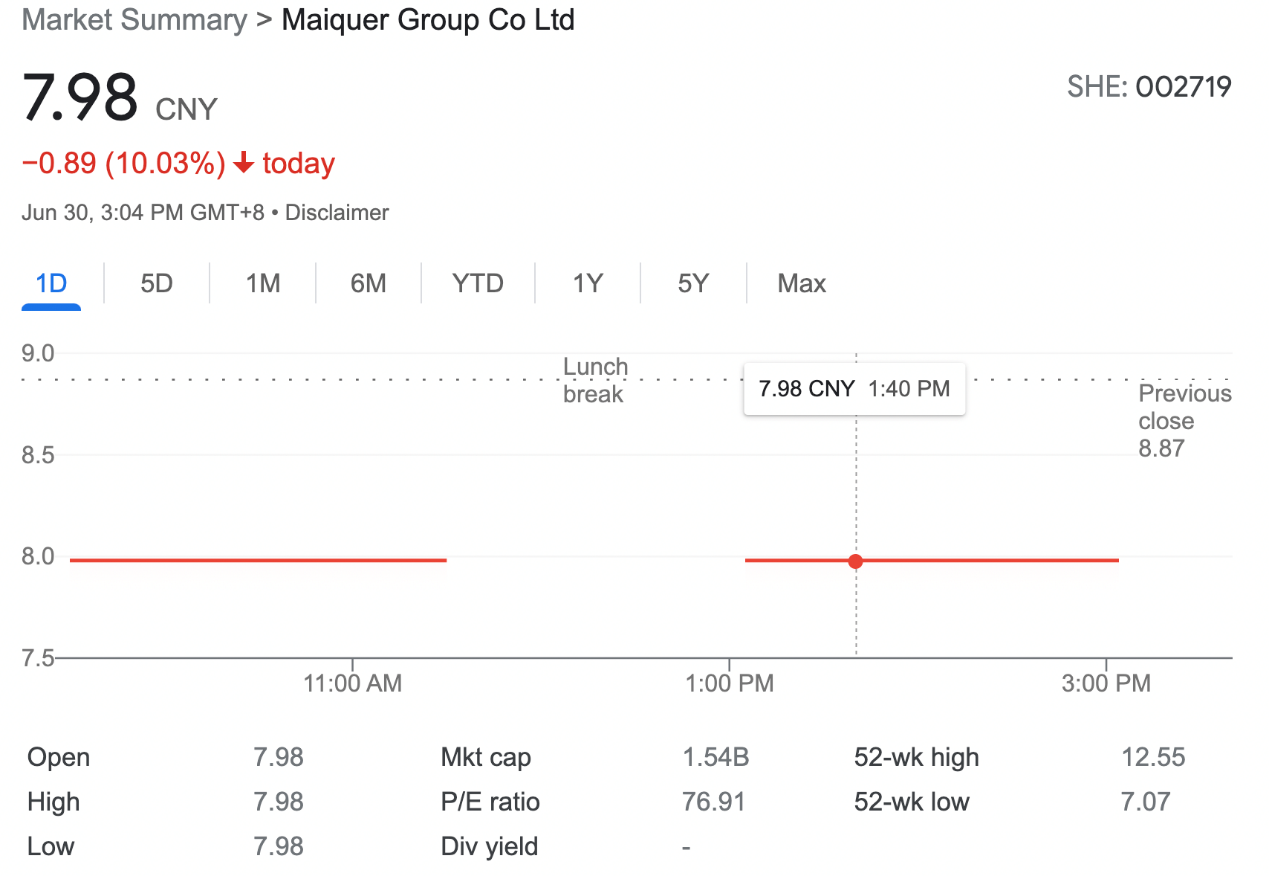The image size is (1269, 876).
Task: Click the −0.89 (10.03%) change text
Action: coord(124,164)
